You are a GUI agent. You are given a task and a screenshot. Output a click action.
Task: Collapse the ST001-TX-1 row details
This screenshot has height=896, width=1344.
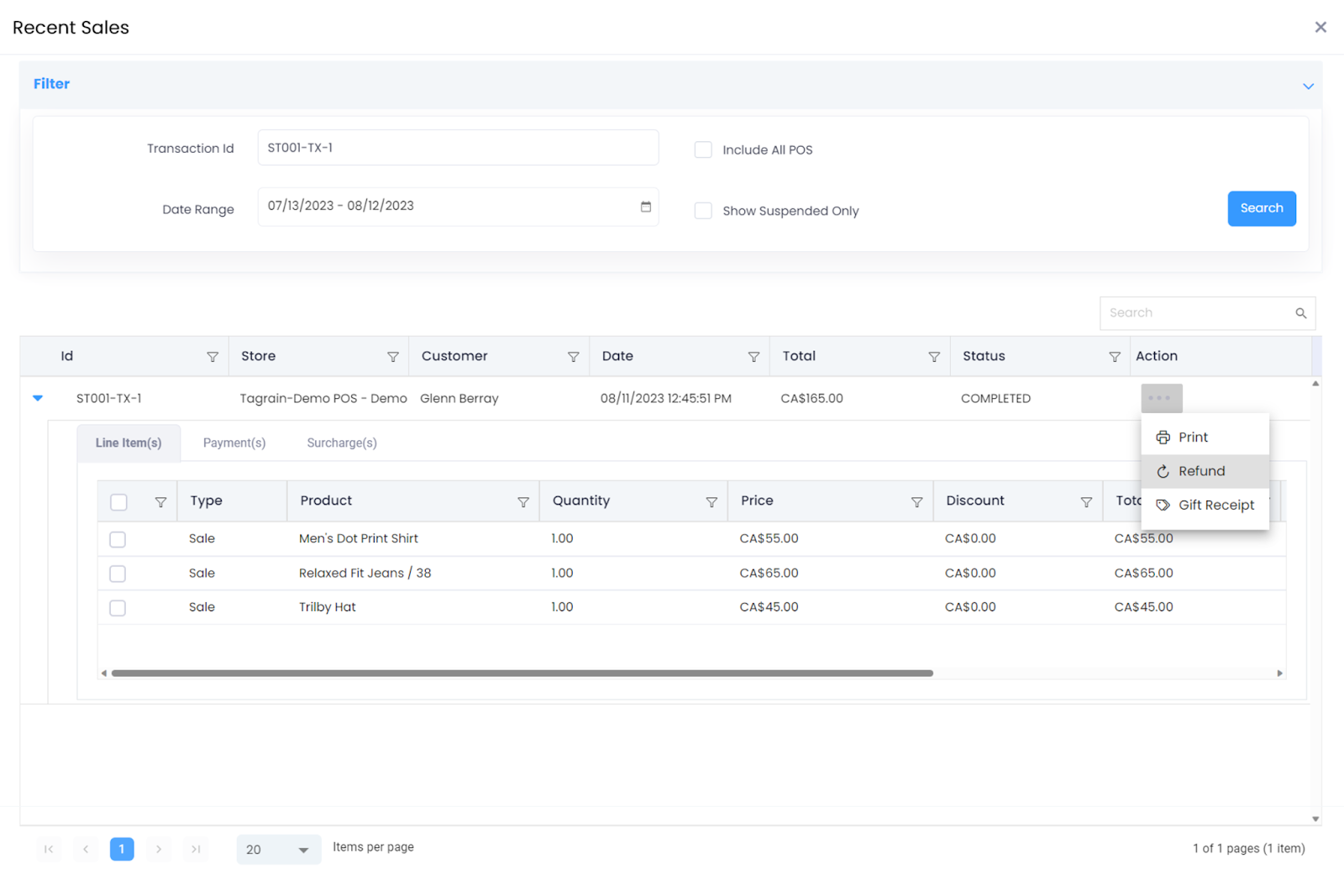point(38,398)
